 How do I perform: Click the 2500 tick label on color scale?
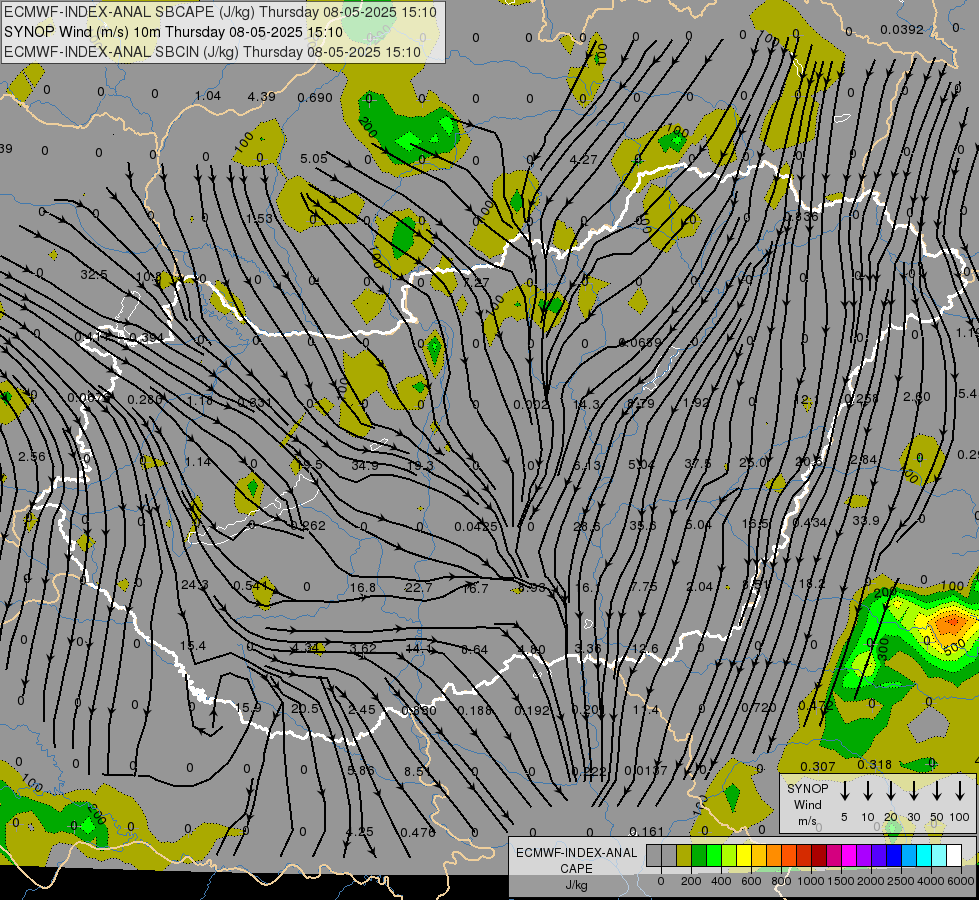901,881
